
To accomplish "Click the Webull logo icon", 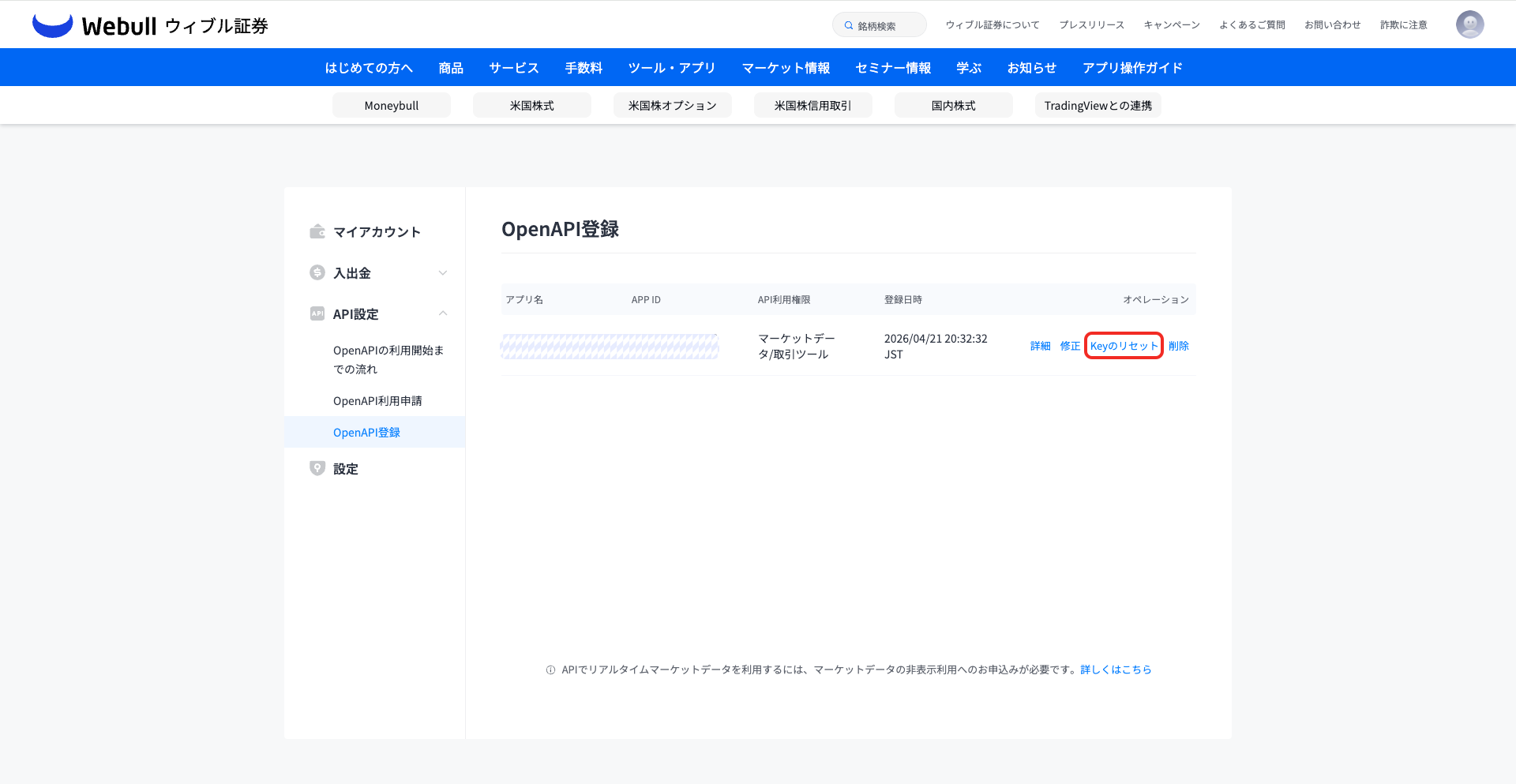I will coord(52,25).
